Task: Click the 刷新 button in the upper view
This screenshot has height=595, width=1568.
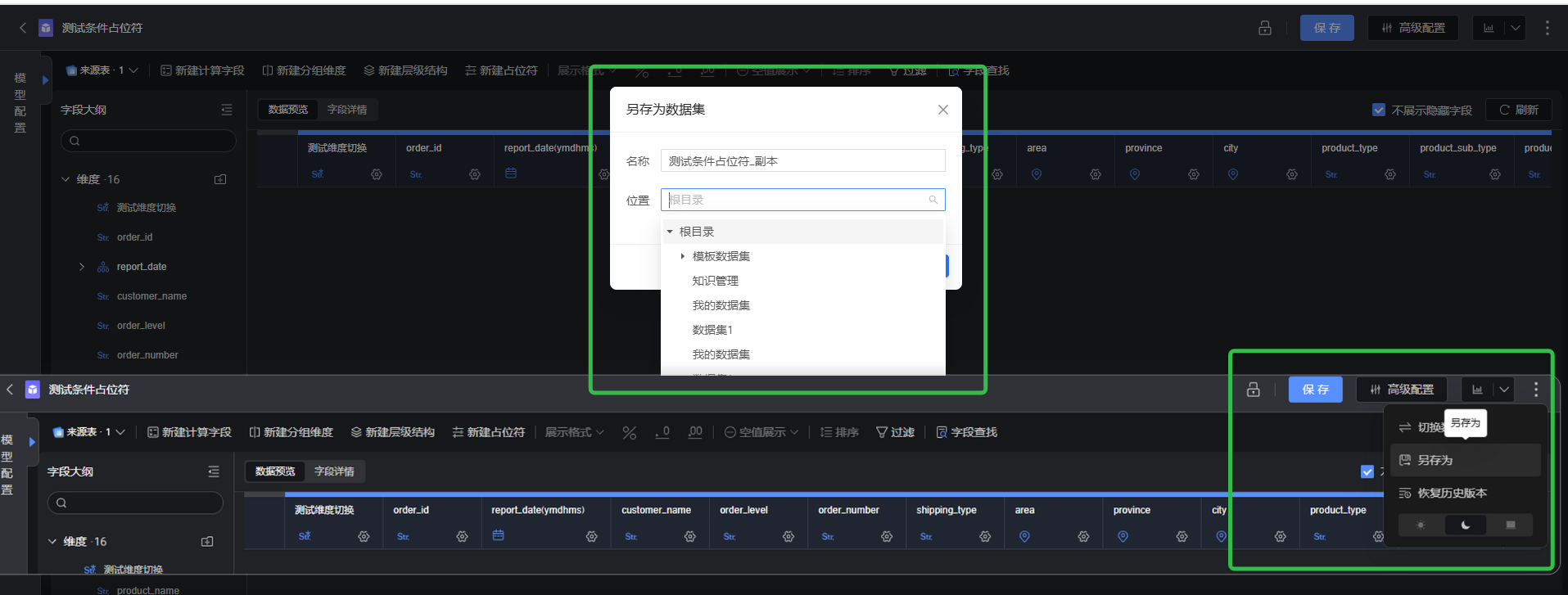Action: (x=1519, y=110)
